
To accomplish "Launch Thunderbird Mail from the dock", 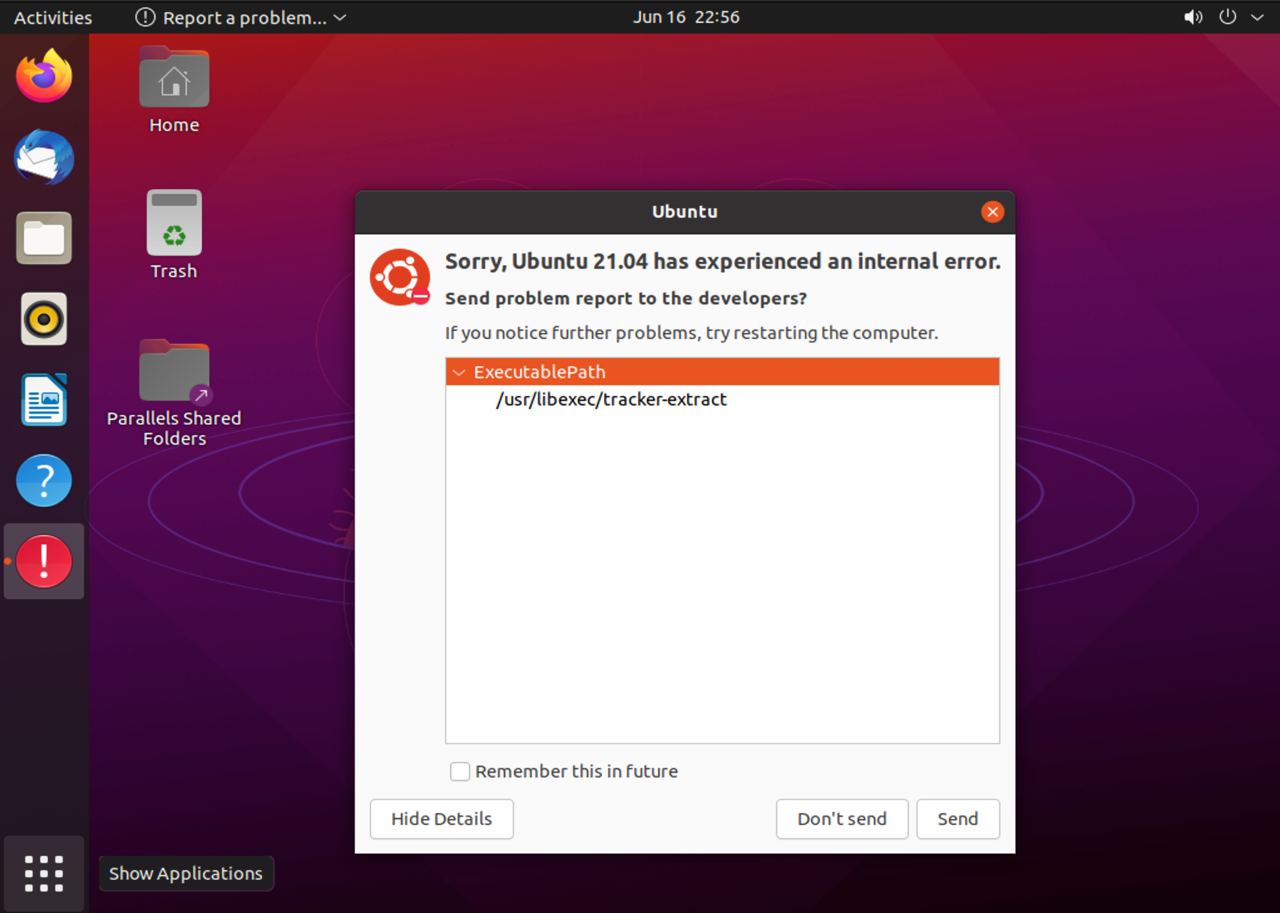I will [44, 157].
